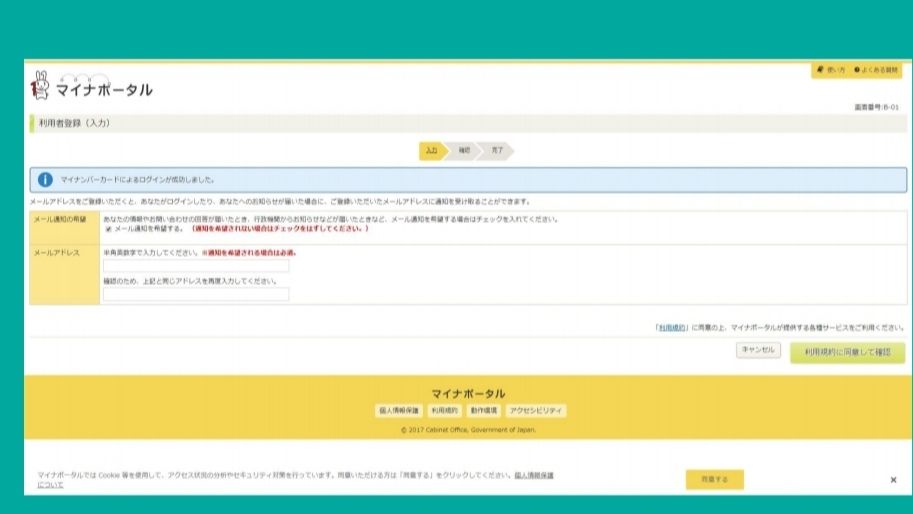Open 利用規約 in the footer

pyautogui.click(x=444, y=410)
